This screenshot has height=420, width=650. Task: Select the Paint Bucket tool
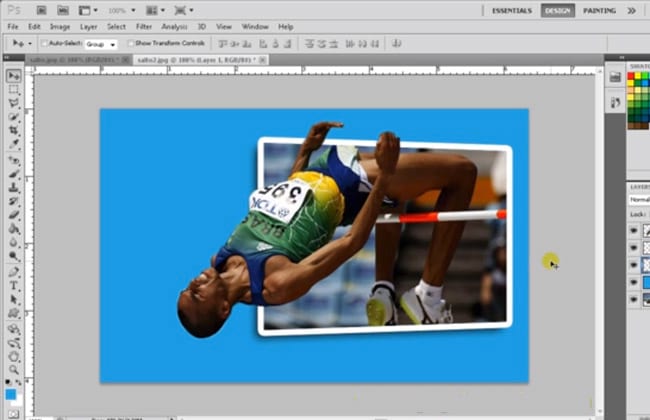(x=14, y=228)
